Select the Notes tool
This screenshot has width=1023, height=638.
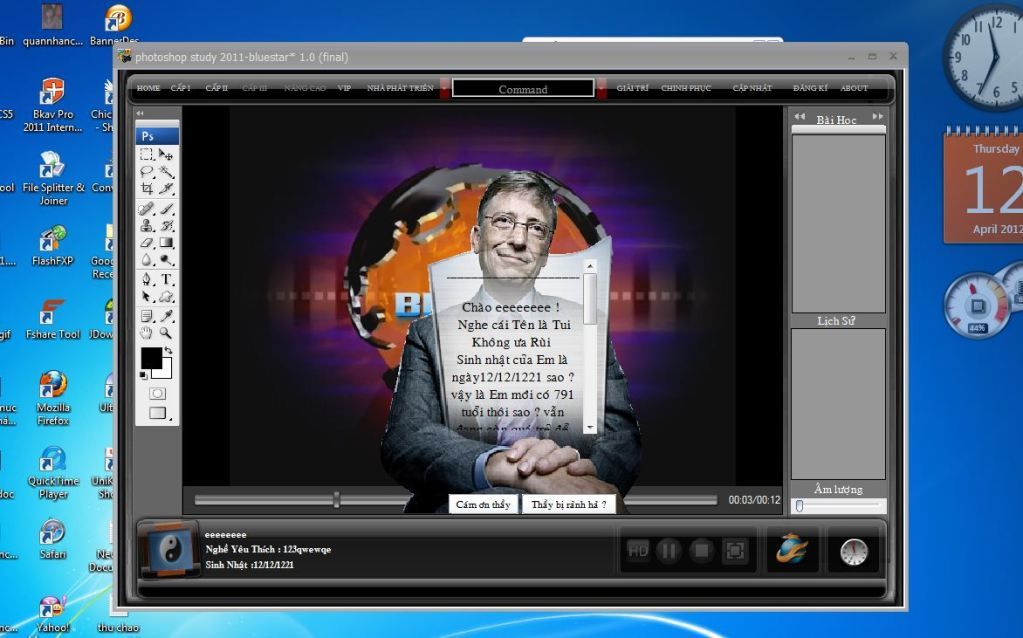click(147, 316)
